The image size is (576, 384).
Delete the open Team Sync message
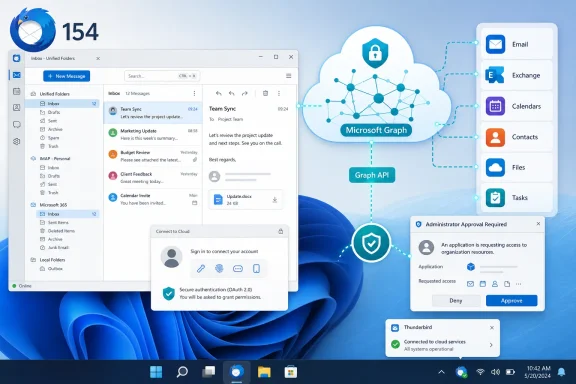tap(265, 93)
